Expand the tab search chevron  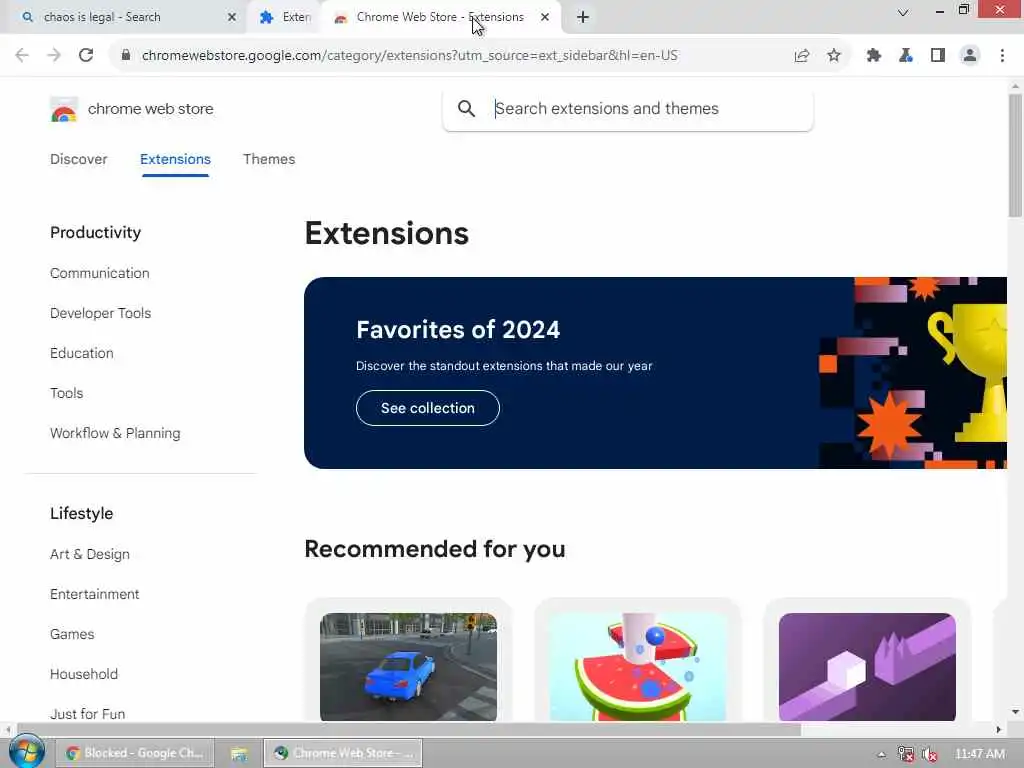[x=903, y=12]
